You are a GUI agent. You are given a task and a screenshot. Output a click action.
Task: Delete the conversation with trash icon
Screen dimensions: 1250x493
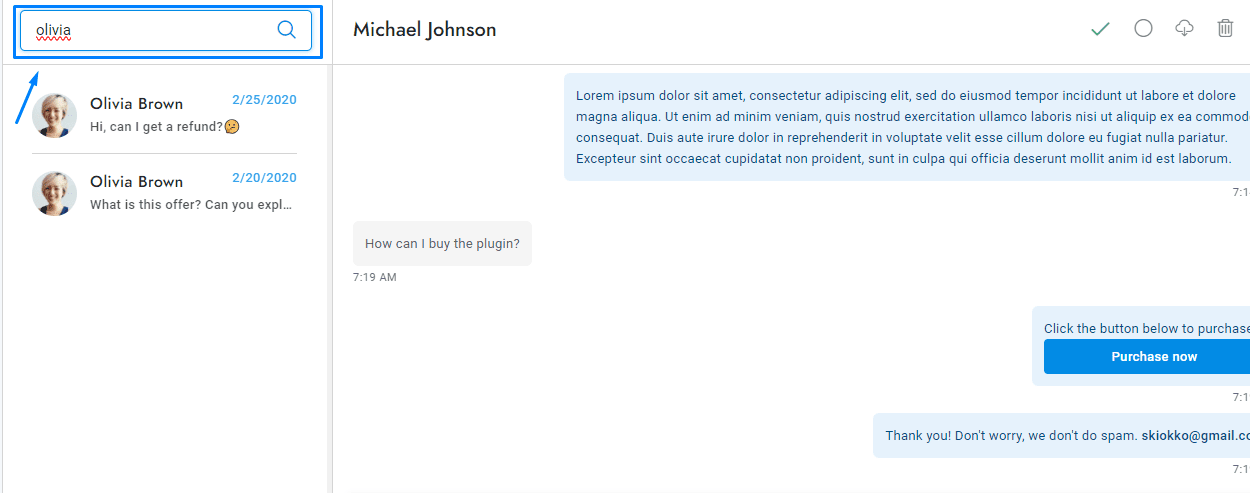click(x=1225, y=28)
